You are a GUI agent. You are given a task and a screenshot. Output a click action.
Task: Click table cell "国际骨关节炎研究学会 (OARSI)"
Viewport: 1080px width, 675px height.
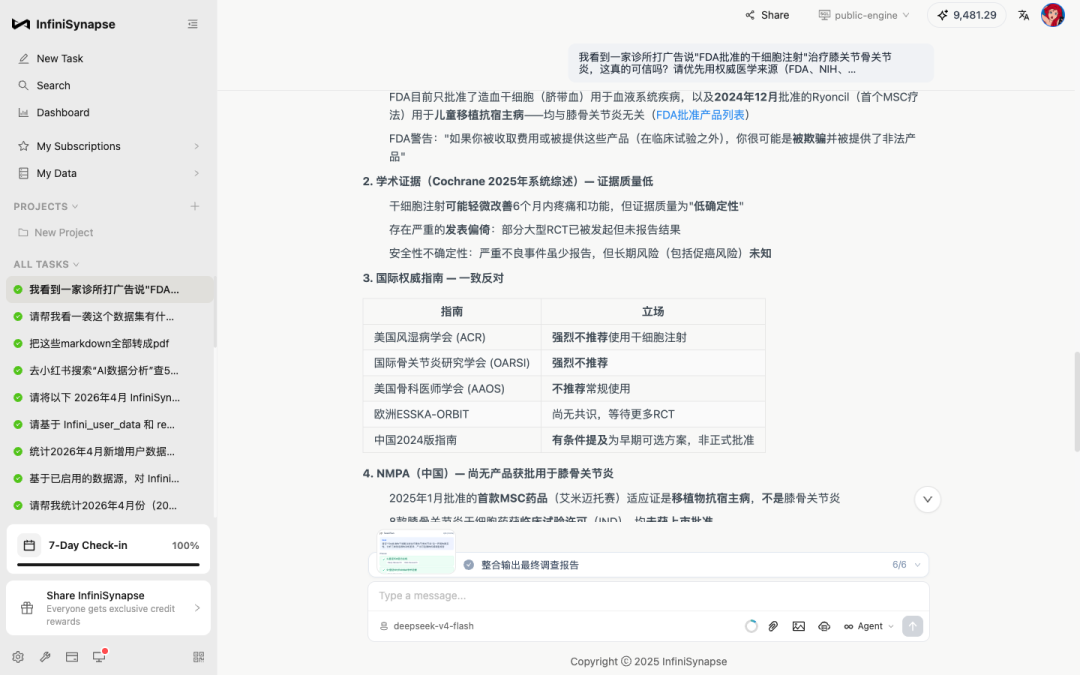[x=452, y=363]
